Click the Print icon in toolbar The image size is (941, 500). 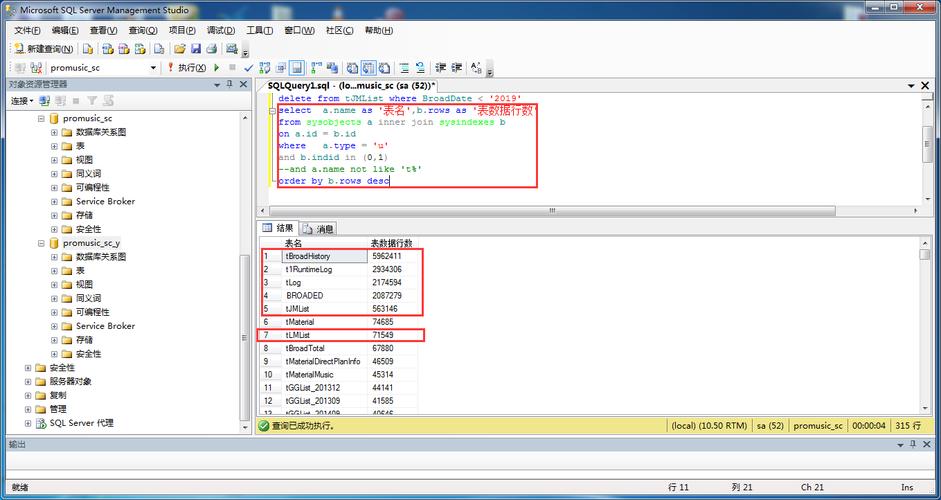point(211,49)
